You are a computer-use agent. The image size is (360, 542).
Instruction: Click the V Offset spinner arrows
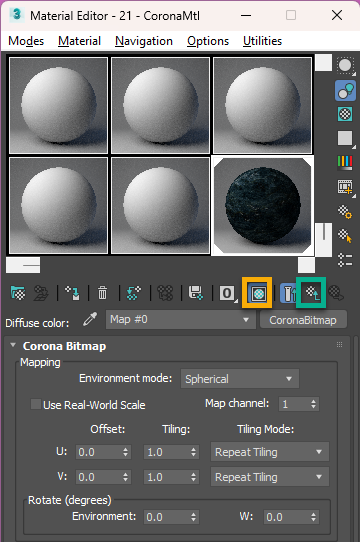coord(126,477)
